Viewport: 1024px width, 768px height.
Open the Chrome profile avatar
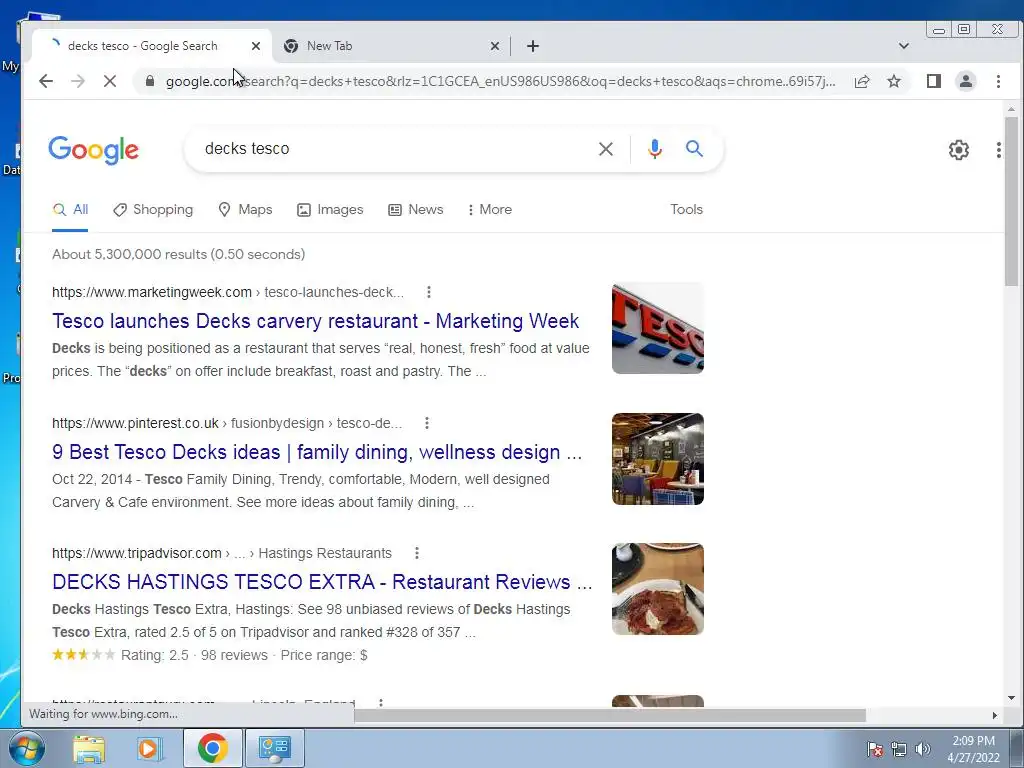click(x=966, y=81)
